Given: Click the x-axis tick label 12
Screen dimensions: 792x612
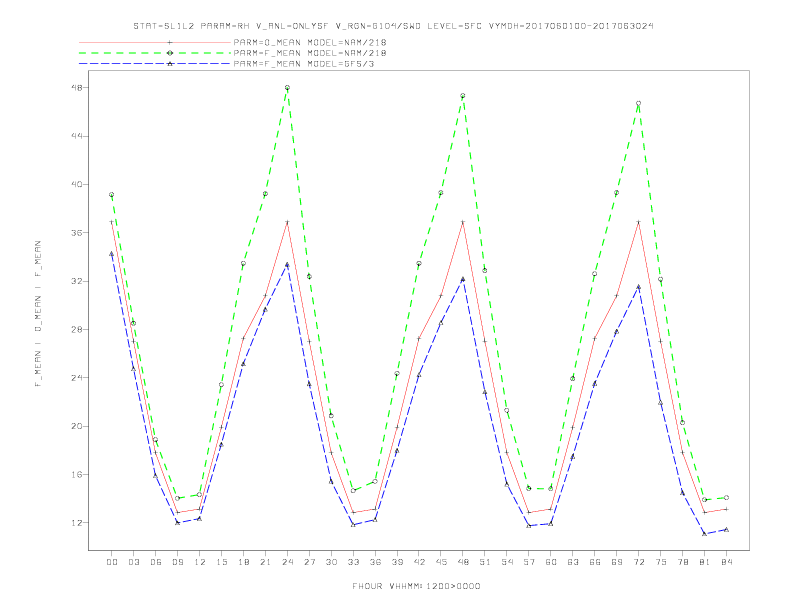Looking at the screenshot, I should [200, 562].
